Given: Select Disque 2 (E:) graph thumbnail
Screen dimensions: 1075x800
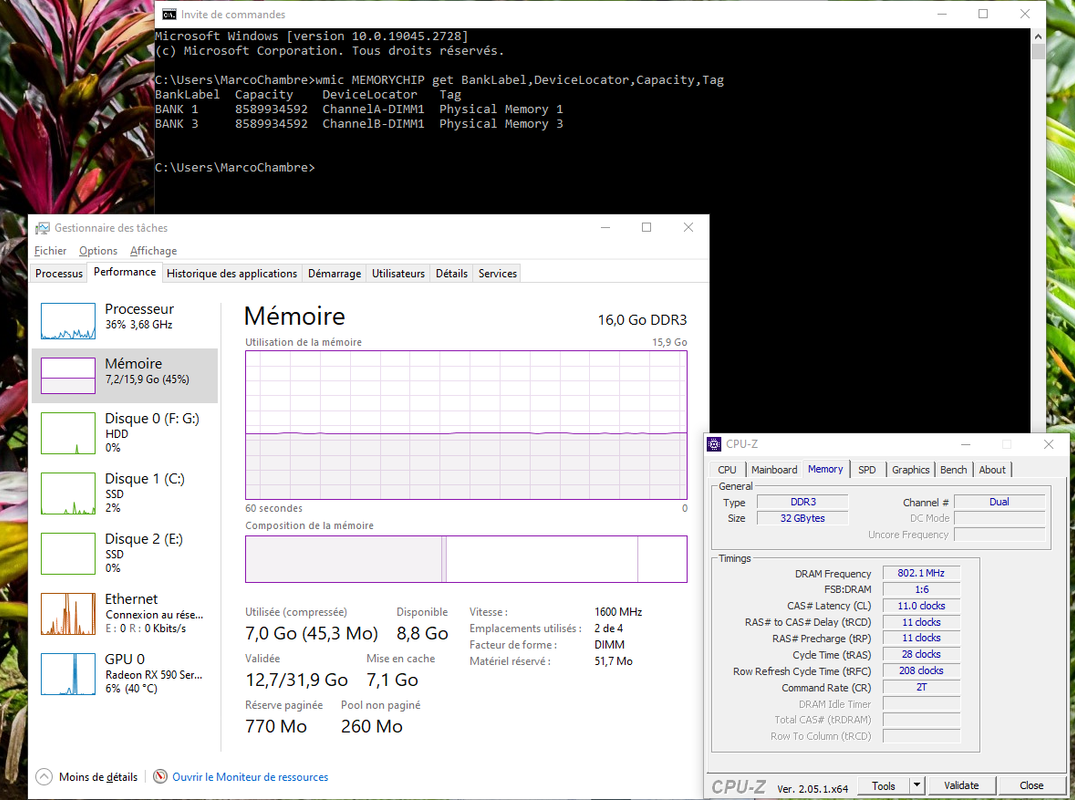Looking at the screenshot, I should (x=68, y=554).
